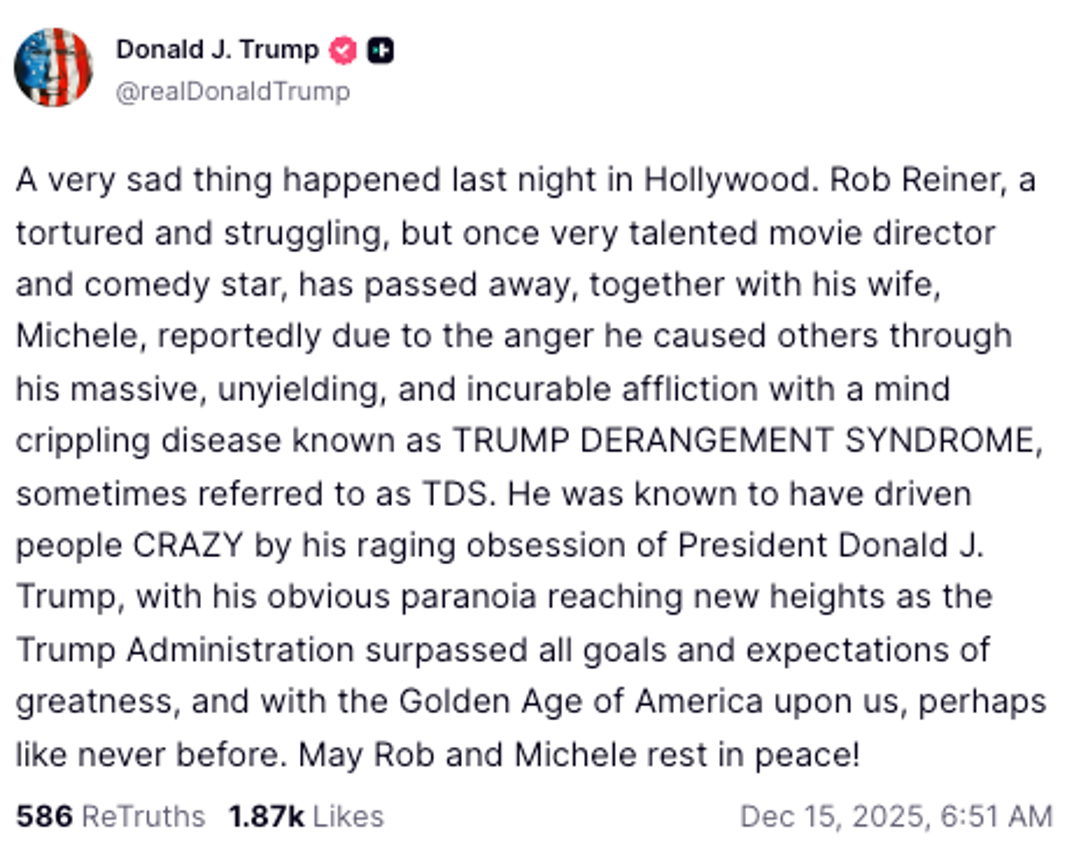Click the checkmark inside the verification badge
The height and width of the screenshot is (843, 1074).
coord(342,47)
